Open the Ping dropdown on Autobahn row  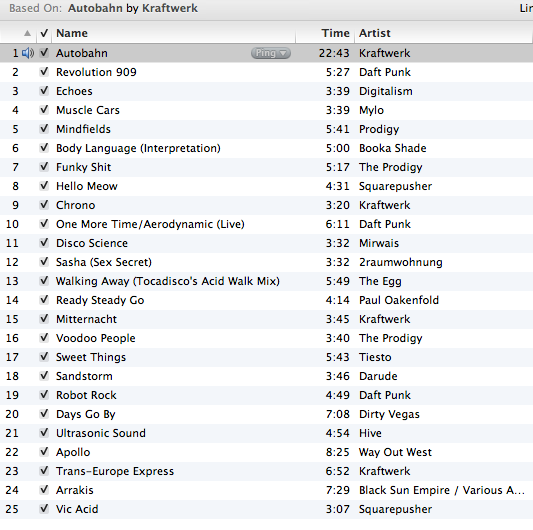pos(271,53)
